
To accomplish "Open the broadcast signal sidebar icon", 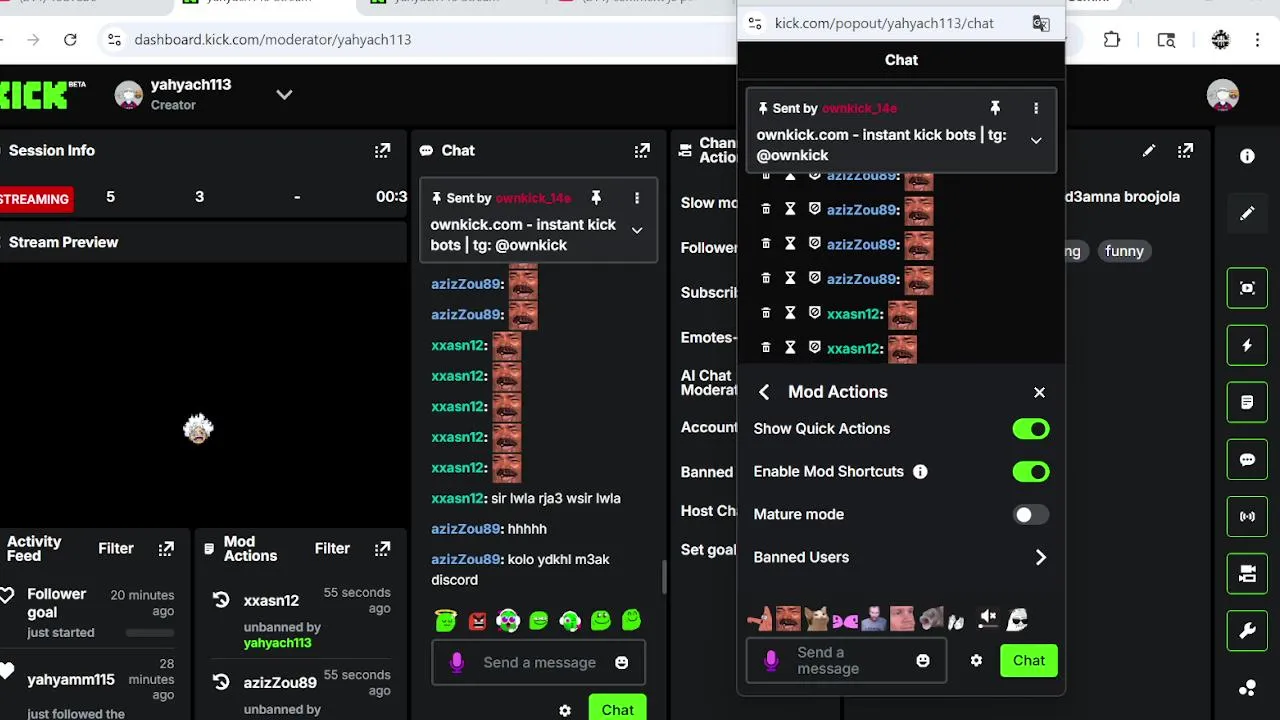I will (x=1247, y=517).
